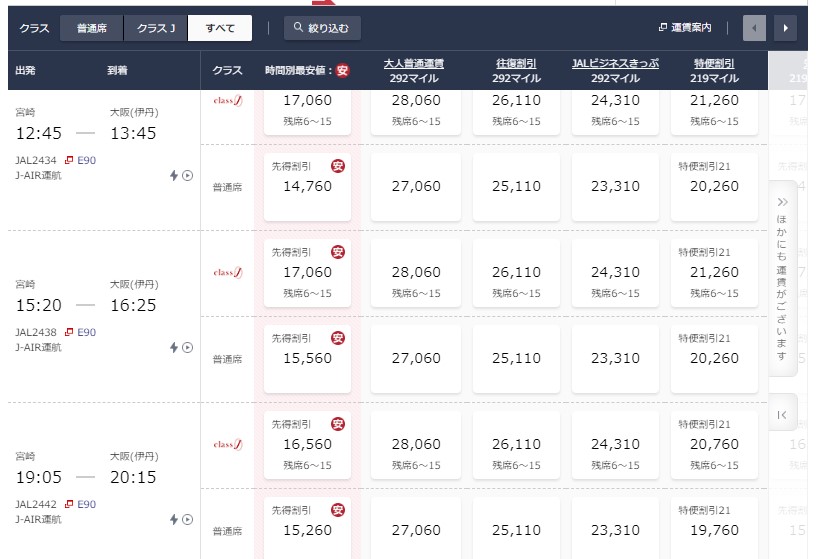Open the 絞り込む filter search button
This screenshot has width=821, height=559.
[322, 28]
